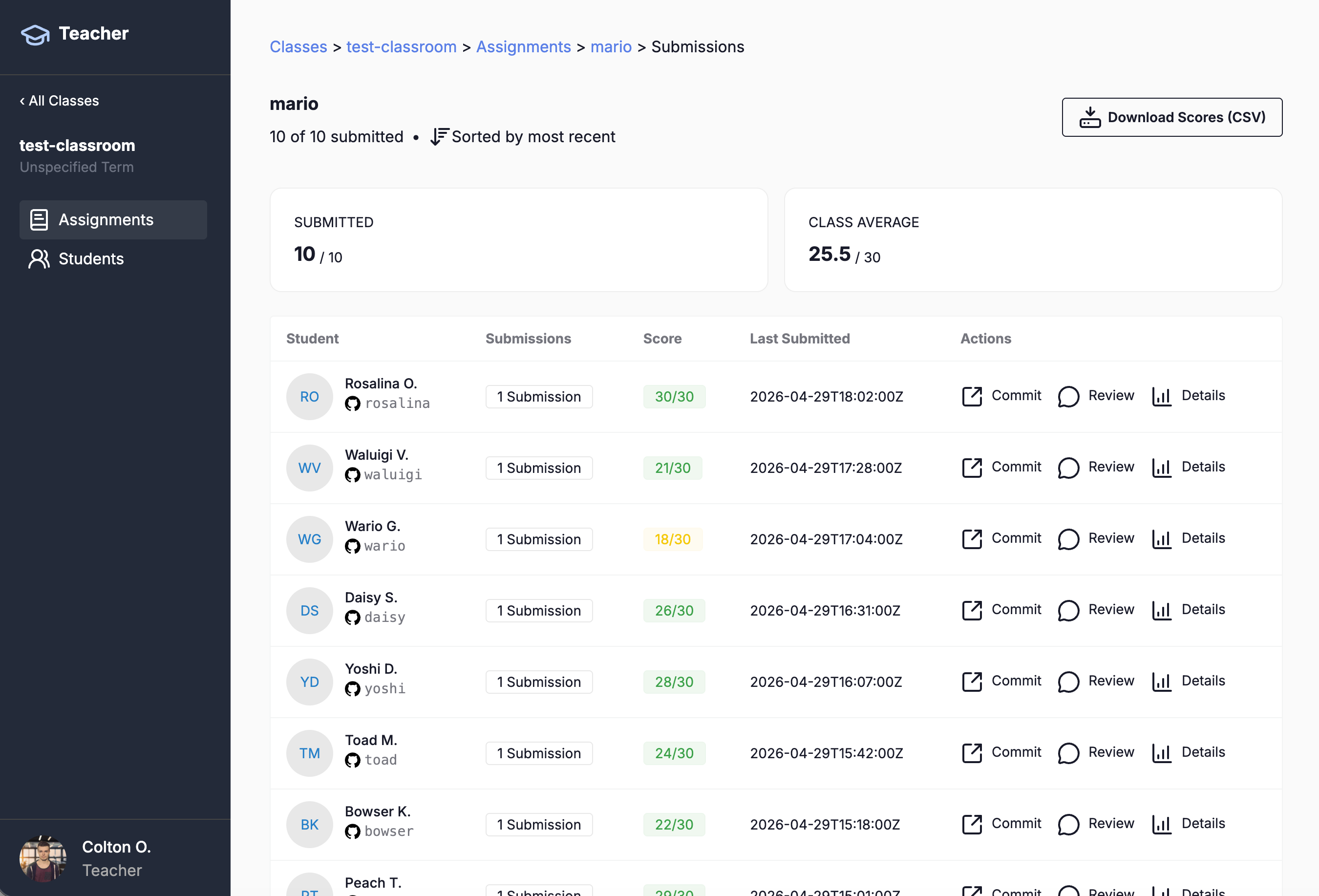Click the Submissions column header

pyautogui.click(x=528, y=339)
